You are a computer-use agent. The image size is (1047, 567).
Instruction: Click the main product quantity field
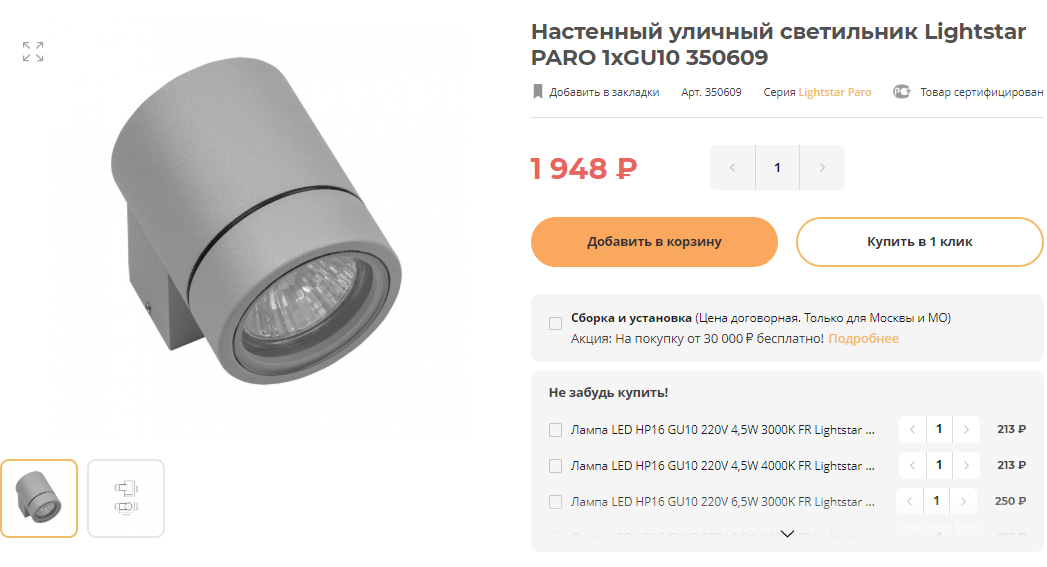pyautogui.click(x=777, y=168)
